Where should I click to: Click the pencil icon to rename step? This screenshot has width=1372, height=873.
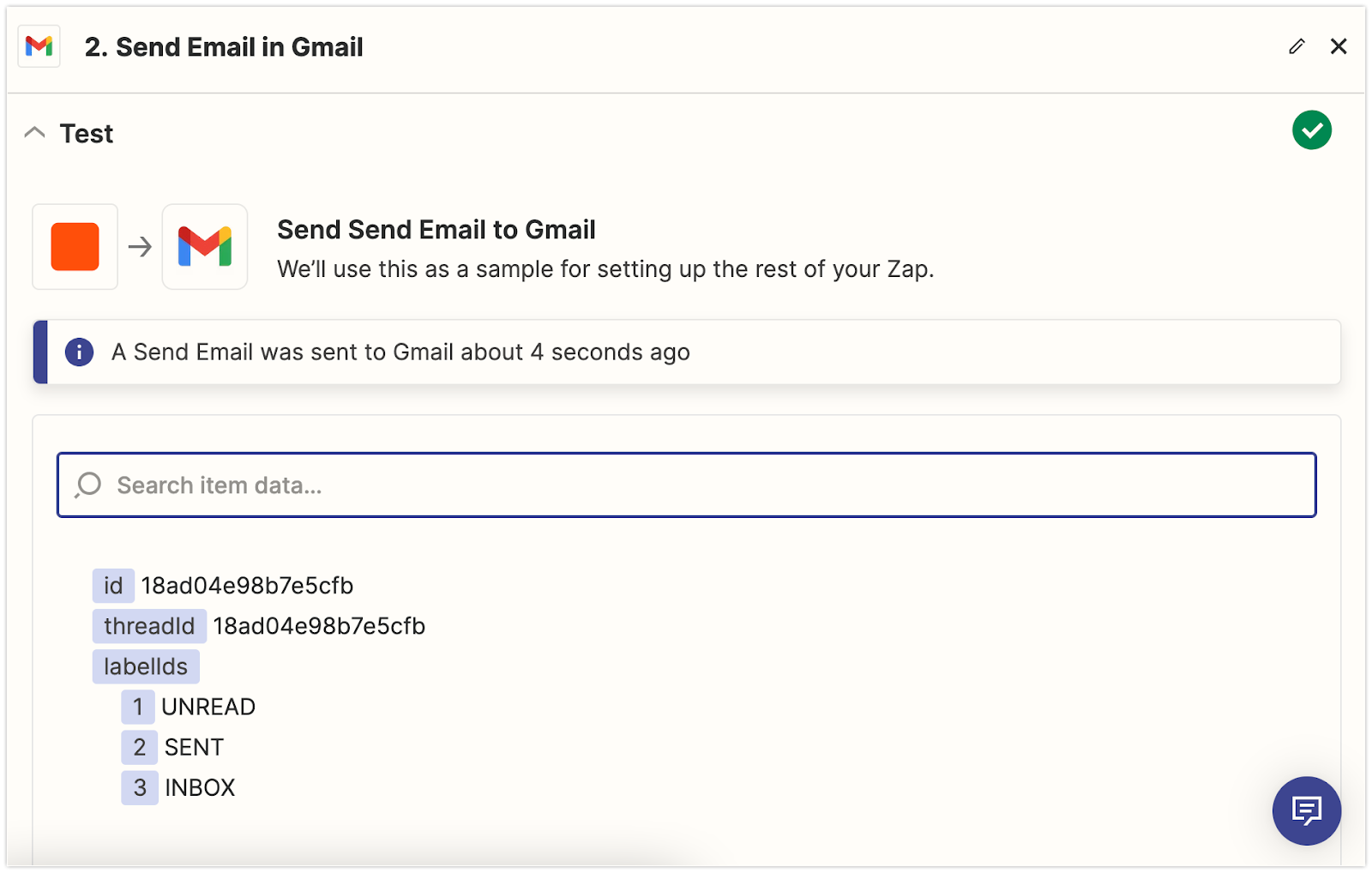pyautogui.click(x=1297, y=46)
